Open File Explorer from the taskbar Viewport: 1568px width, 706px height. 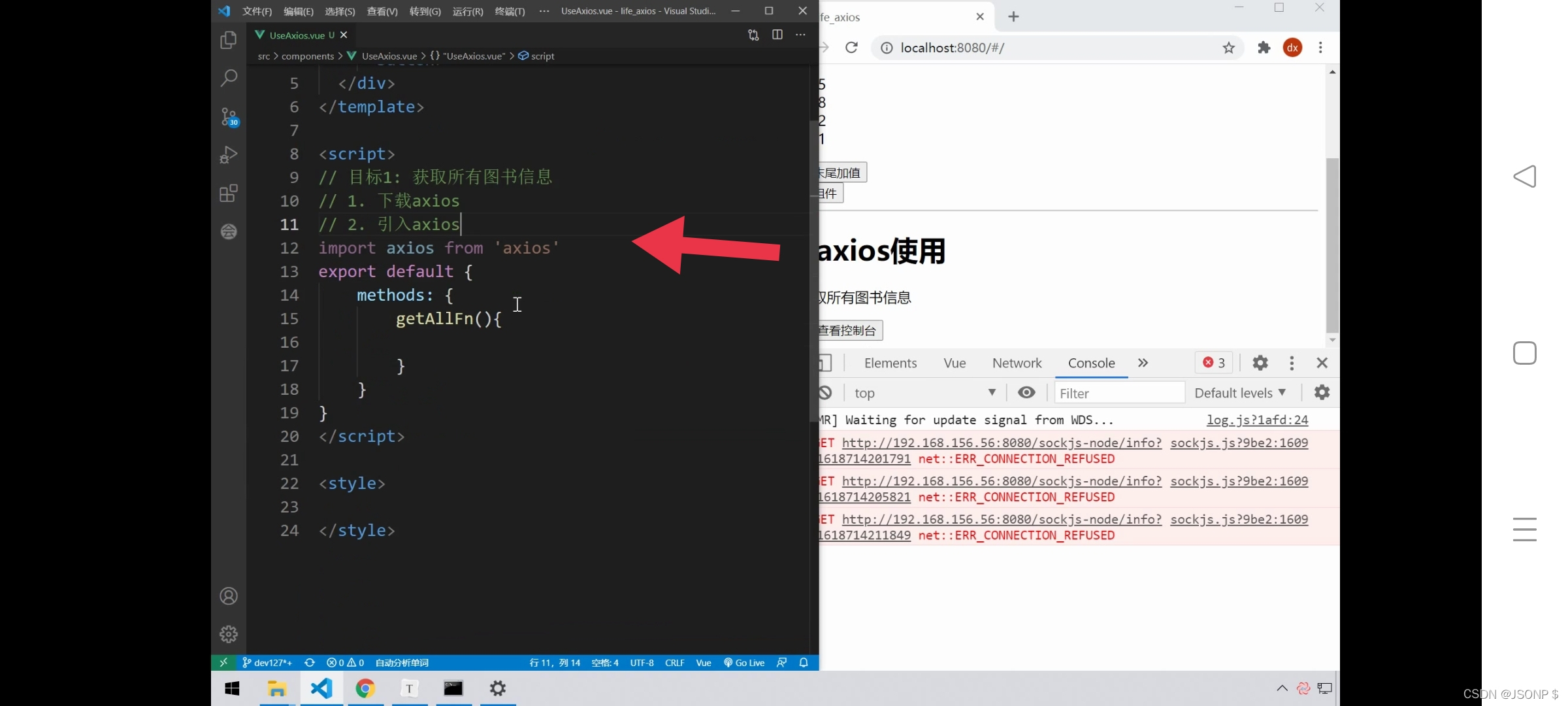pos(277,688)
